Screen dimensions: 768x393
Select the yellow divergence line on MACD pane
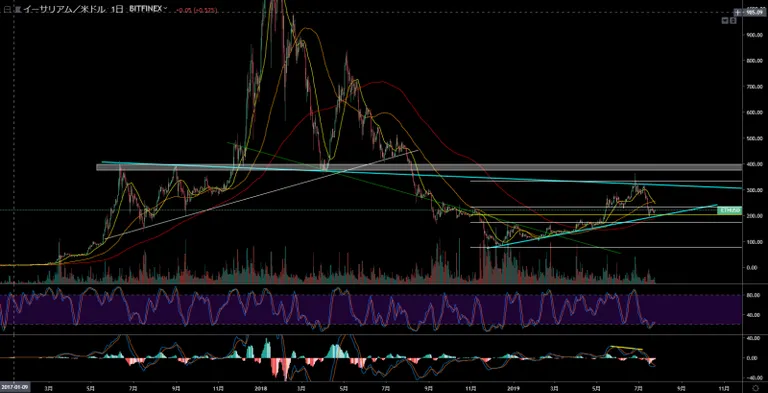[625, 348]
